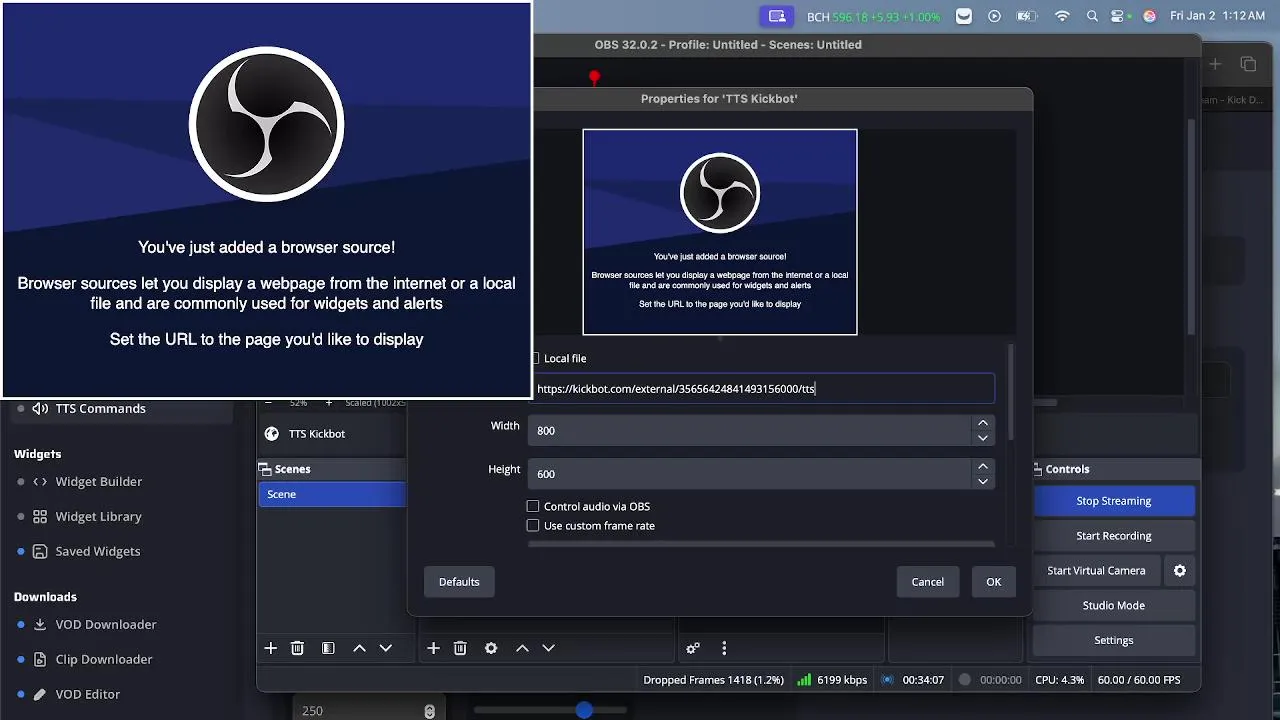
Task: Click the blue slider handle below OBS window
Action: [584, 710]
